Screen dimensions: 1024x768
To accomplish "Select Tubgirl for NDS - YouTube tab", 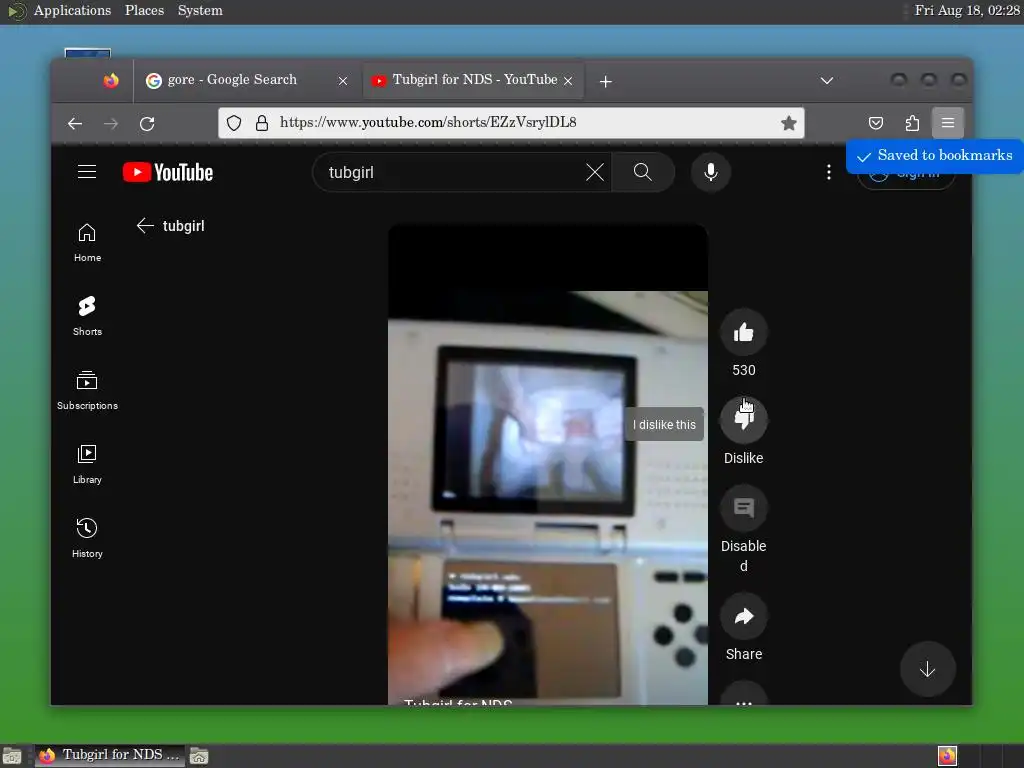I will click(474, 80).
